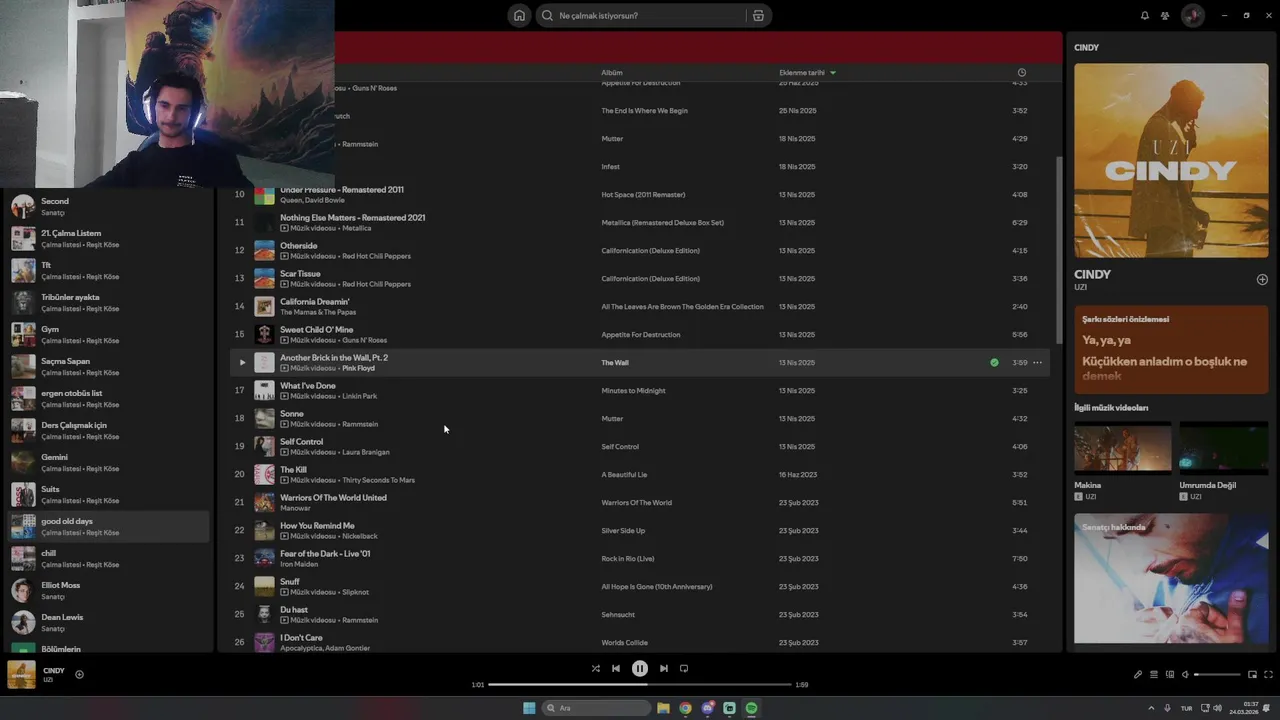Open Ders Çalışmak için playlist
The height and width of the screenshot is (720, 1280).
click(x=108, y=431)
